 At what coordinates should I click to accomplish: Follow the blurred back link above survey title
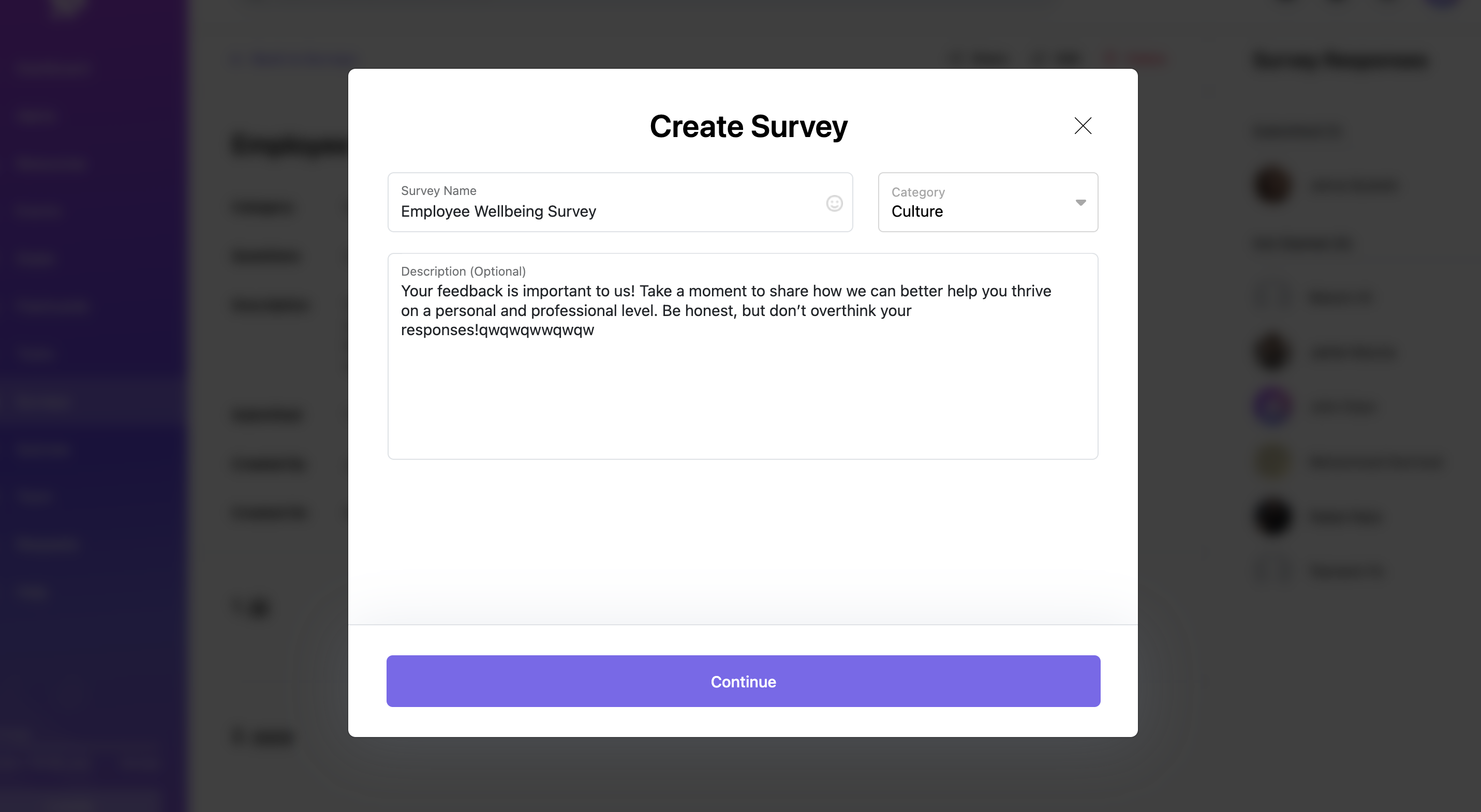296,58
